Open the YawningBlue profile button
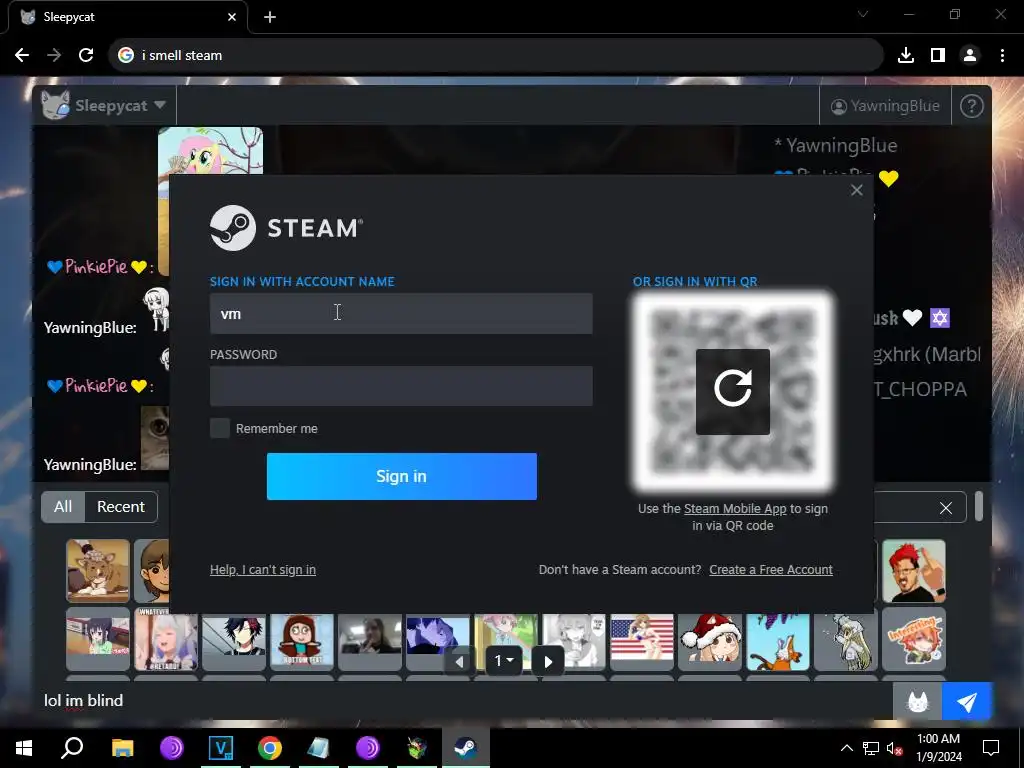Screen dimensions: 1024x768 tap(885, 106)
